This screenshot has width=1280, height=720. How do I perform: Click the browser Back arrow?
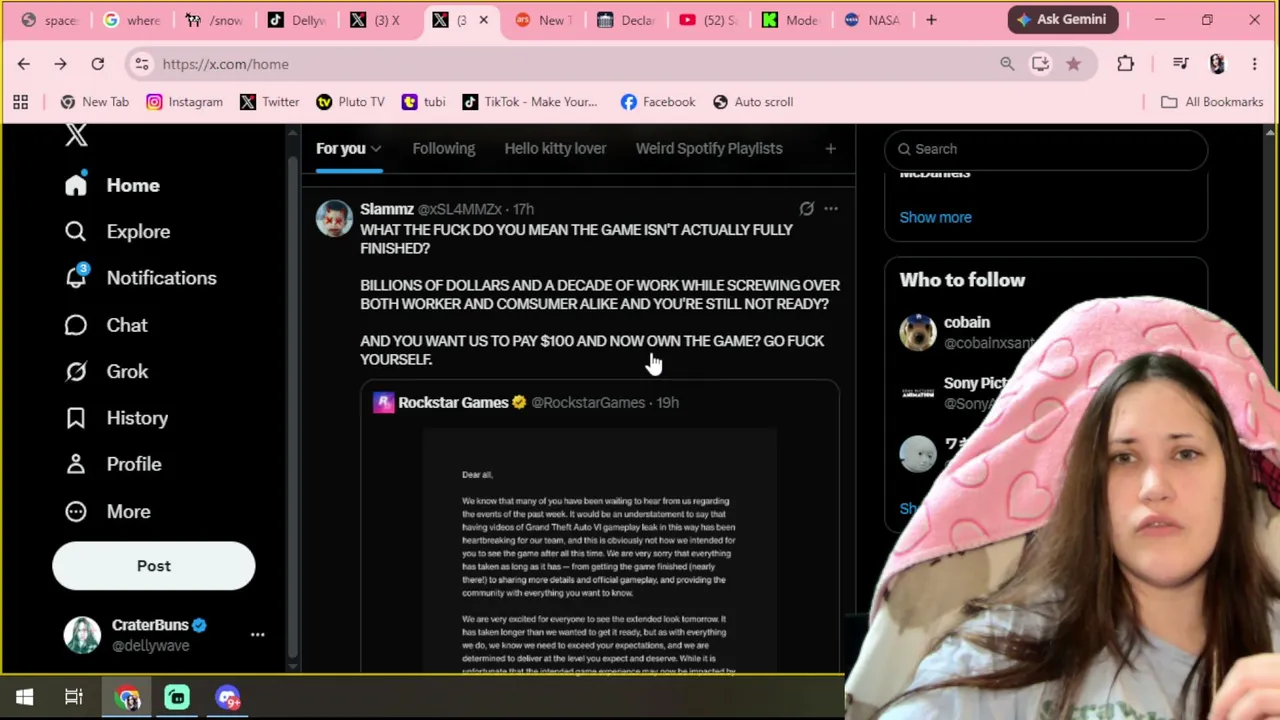pos(24,64)
